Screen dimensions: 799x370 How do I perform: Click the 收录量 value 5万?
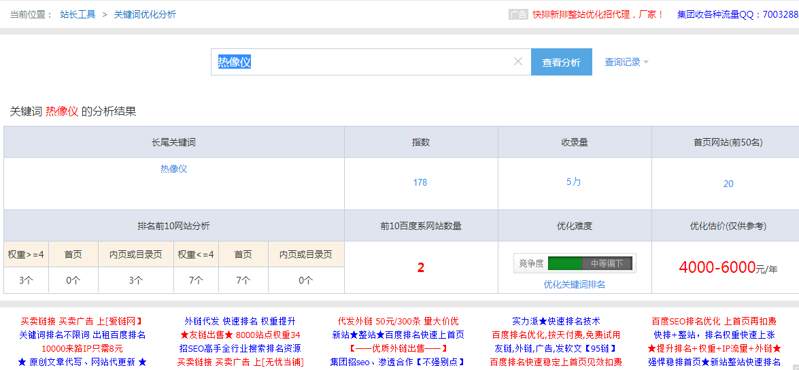pyautogui.click(x=573, y=182)
